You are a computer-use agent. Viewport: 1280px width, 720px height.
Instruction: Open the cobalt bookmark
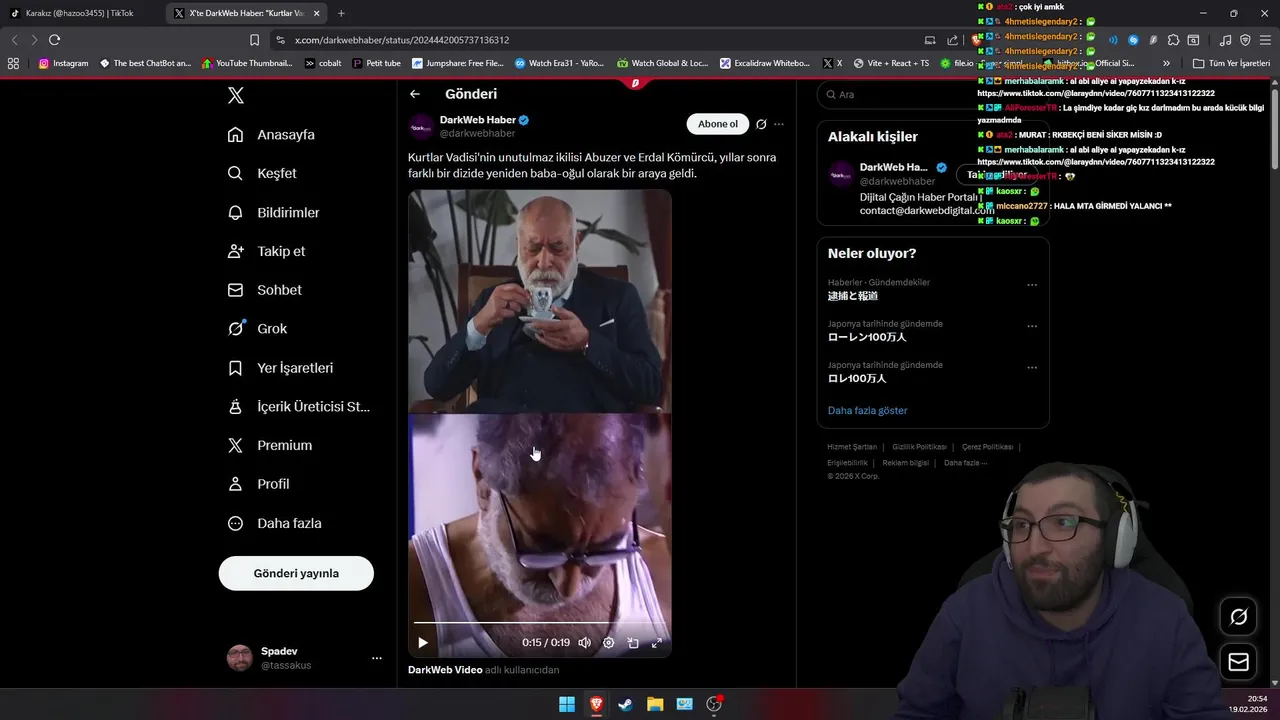(323, 63)
